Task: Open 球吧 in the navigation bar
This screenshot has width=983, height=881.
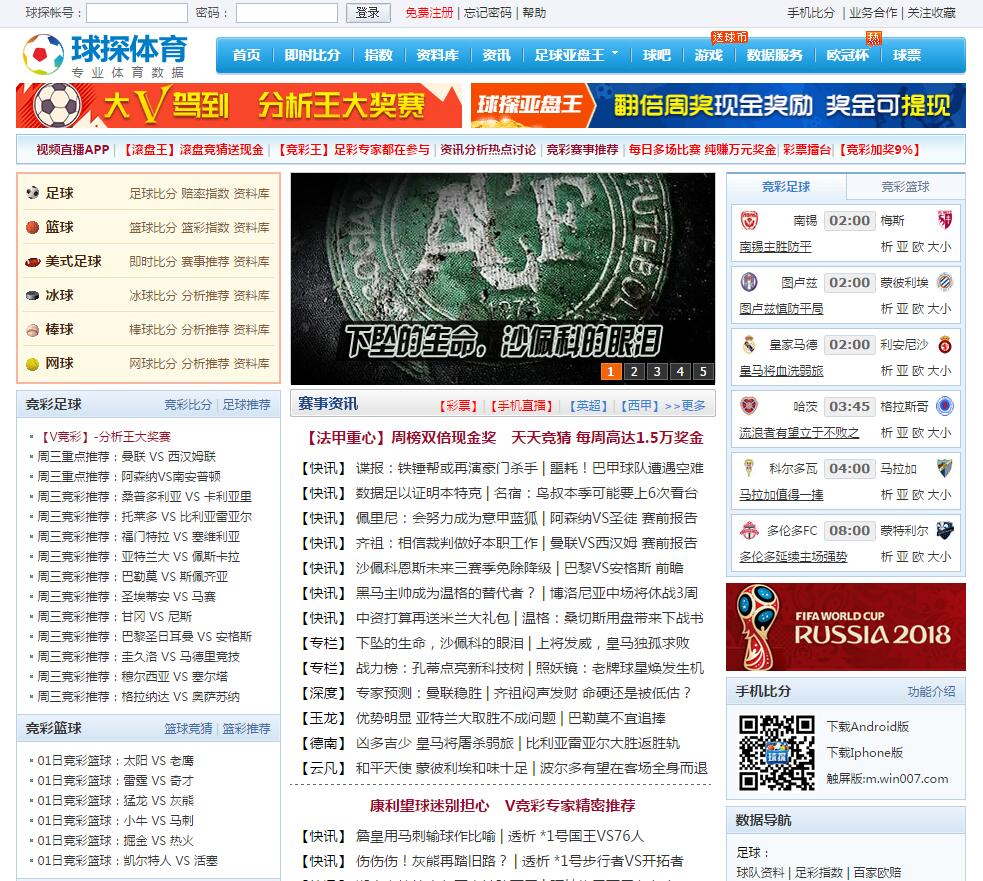Action: click(656, 55)
